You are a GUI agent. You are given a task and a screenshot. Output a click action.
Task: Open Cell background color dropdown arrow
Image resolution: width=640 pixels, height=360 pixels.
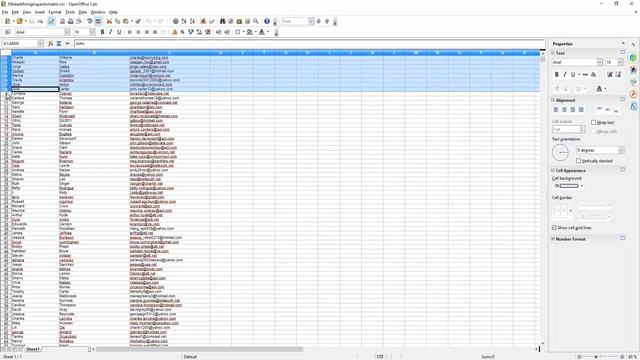(582, 186)
